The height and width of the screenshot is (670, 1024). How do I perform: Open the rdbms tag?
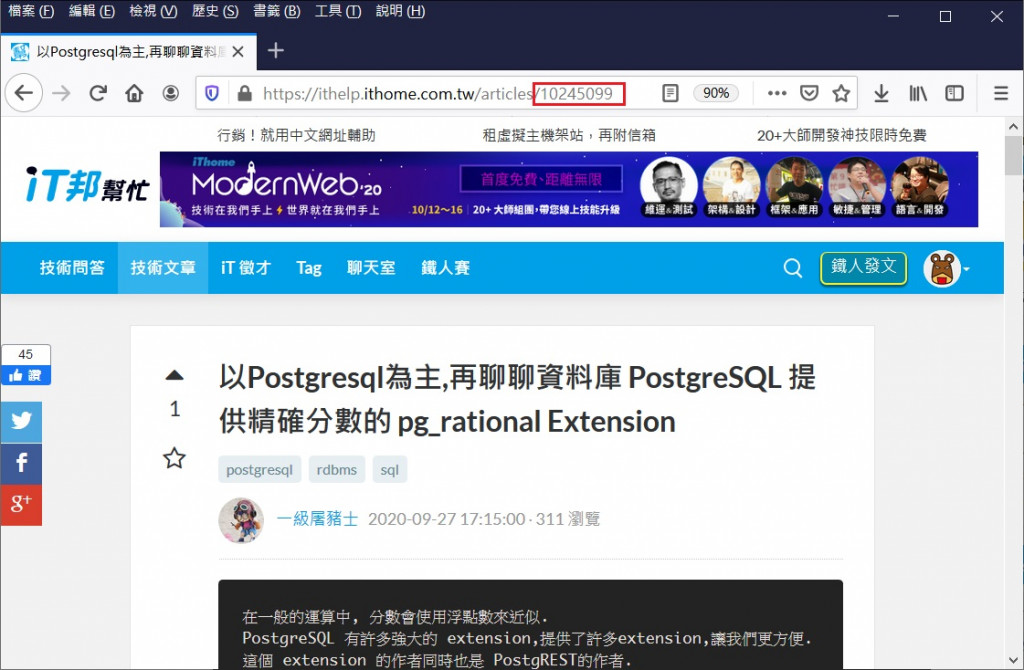[x=336, y=470]
